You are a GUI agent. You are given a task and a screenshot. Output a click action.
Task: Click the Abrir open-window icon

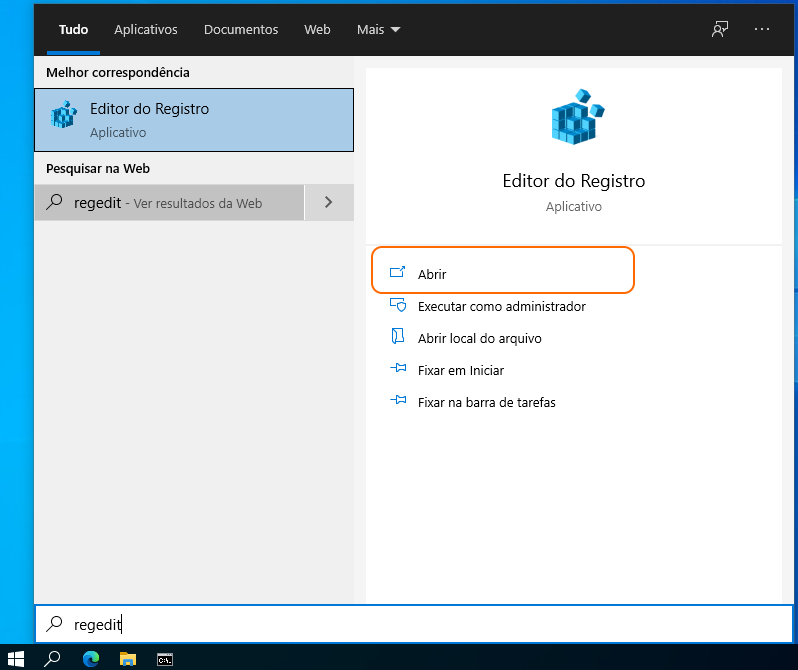tap(397, 272)
